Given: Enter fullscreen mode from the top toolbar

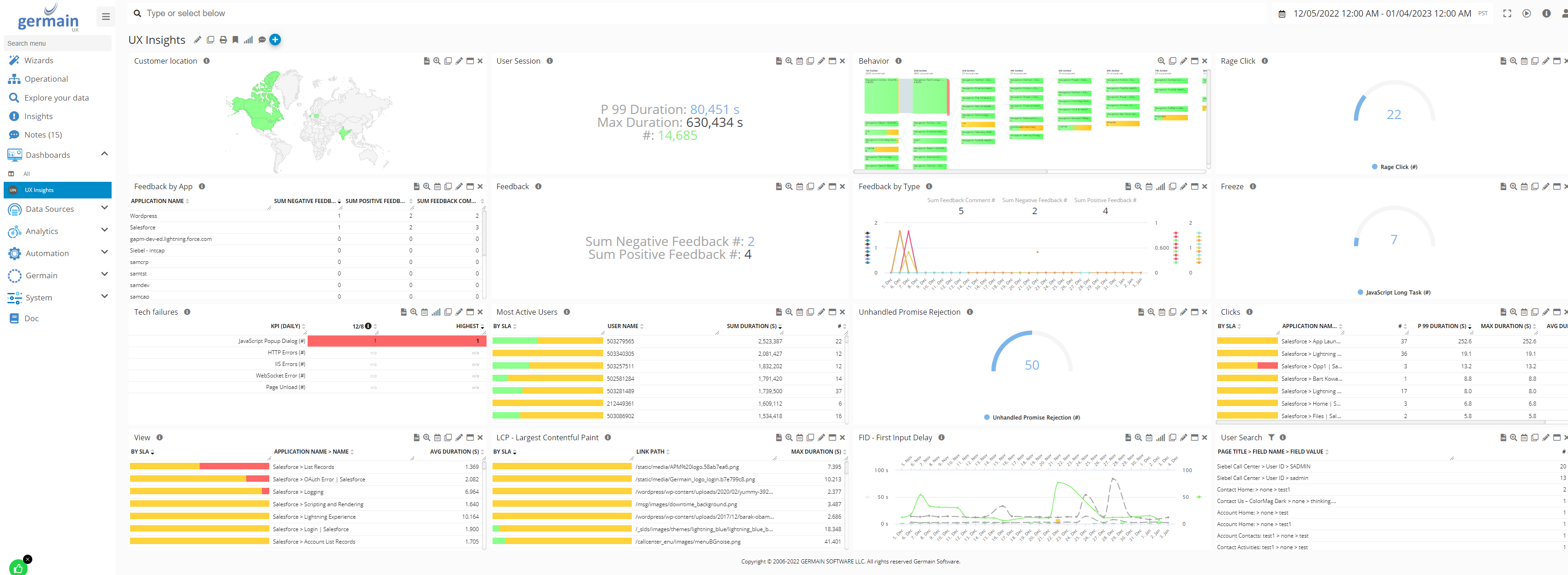Looking at the screenshot, I should click(x=1507, y=13).
